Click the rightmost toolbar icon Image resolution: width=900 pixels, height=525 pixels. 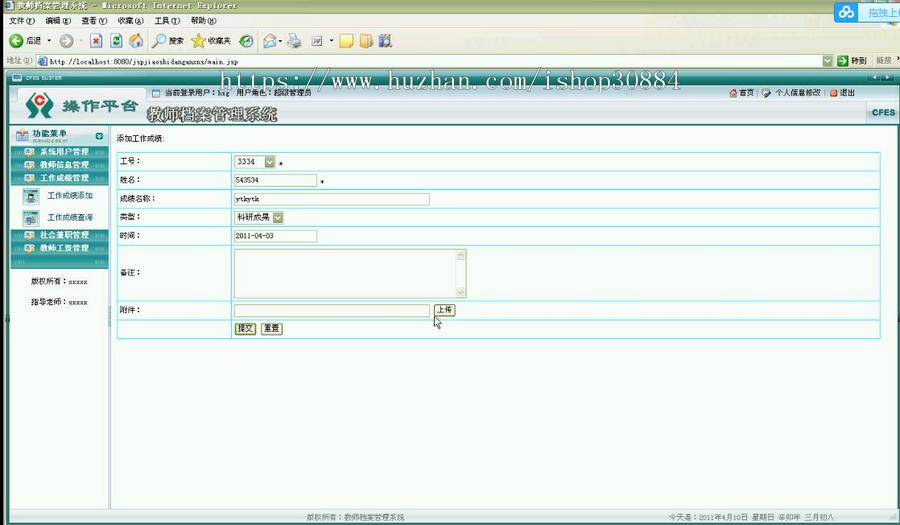point(385,41)
